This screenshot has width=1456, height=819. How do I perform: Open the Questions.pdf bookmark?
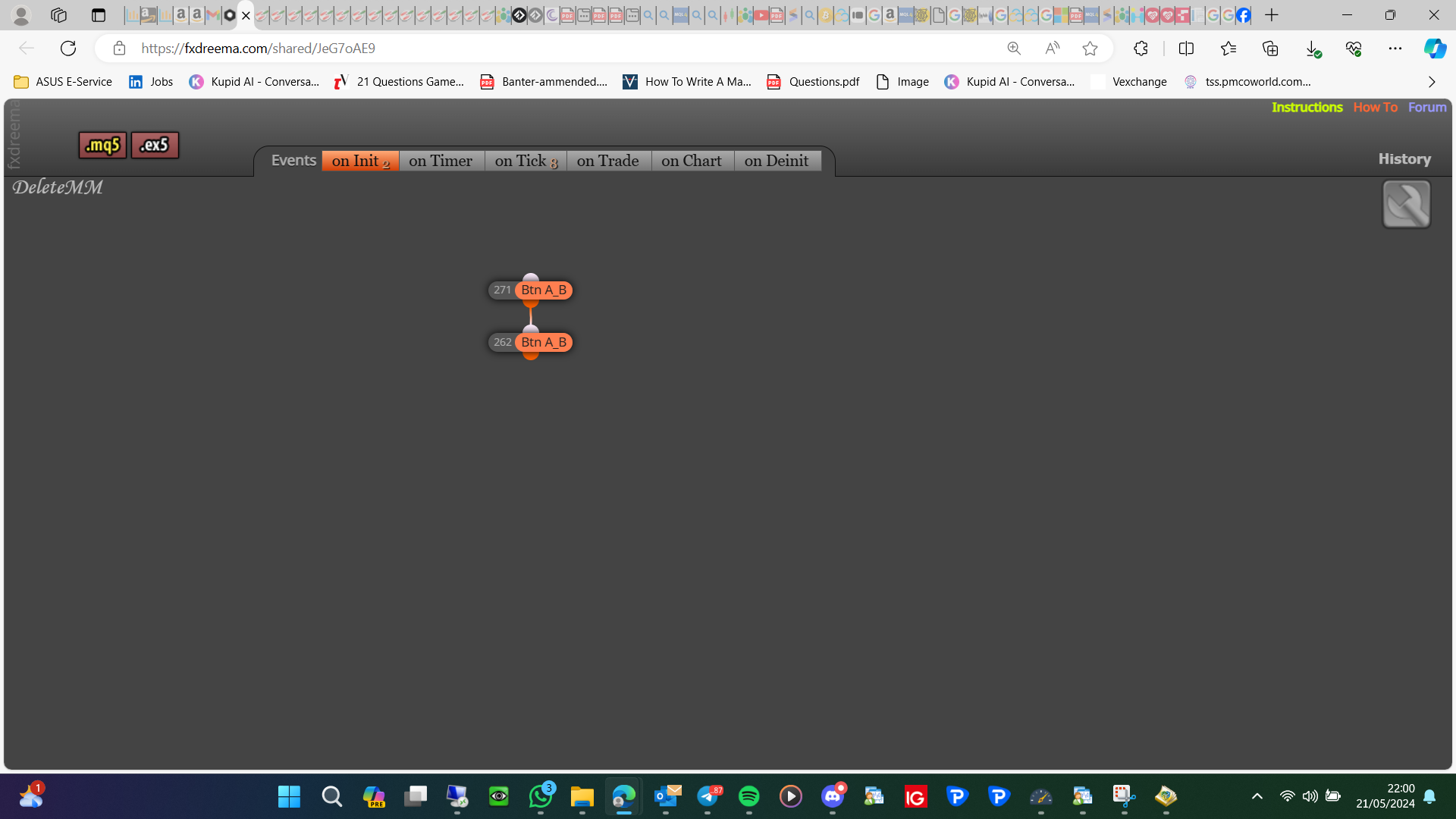813,82
